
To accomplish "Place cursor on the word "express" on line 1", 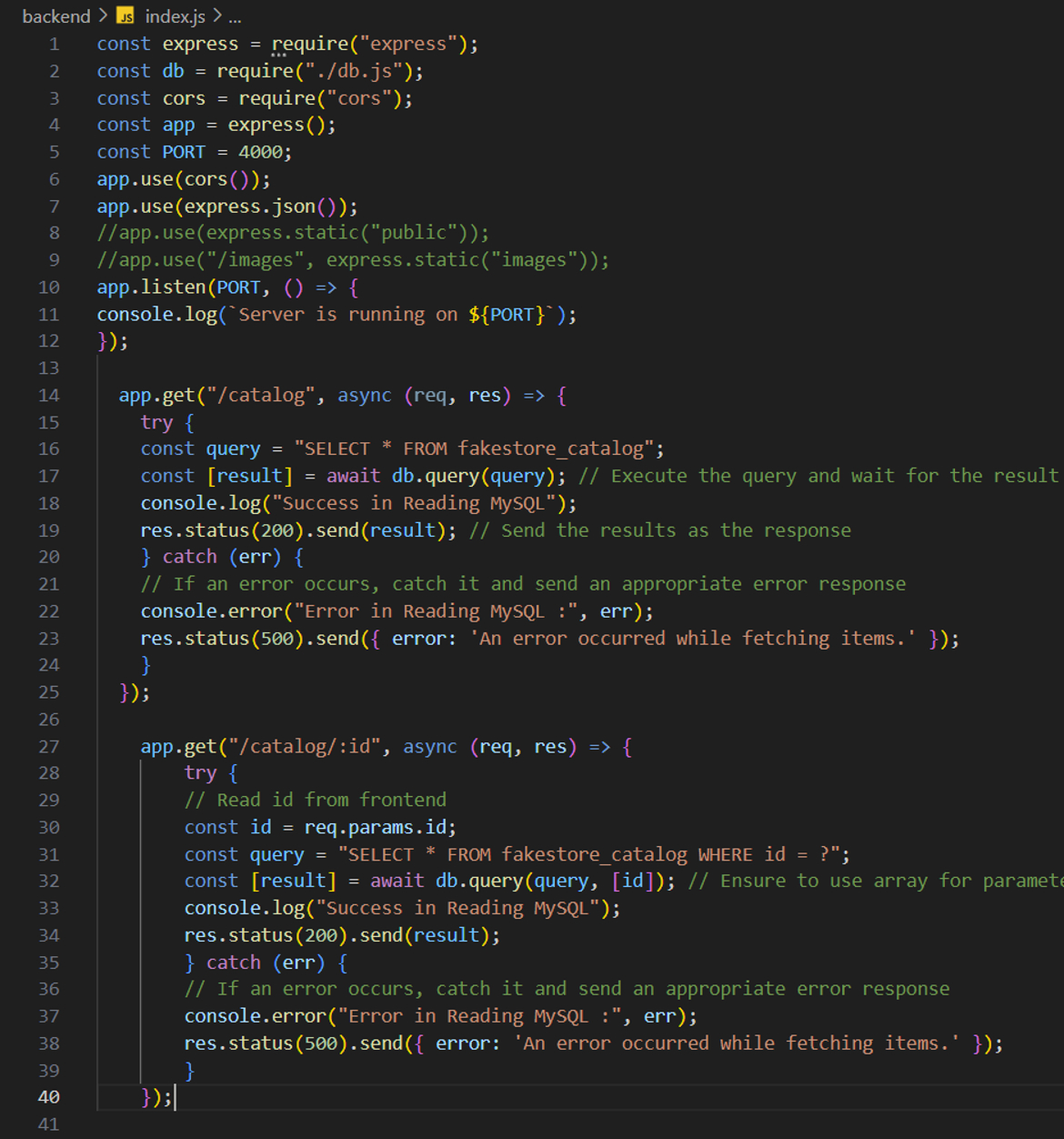I will (x=200, y=43).
